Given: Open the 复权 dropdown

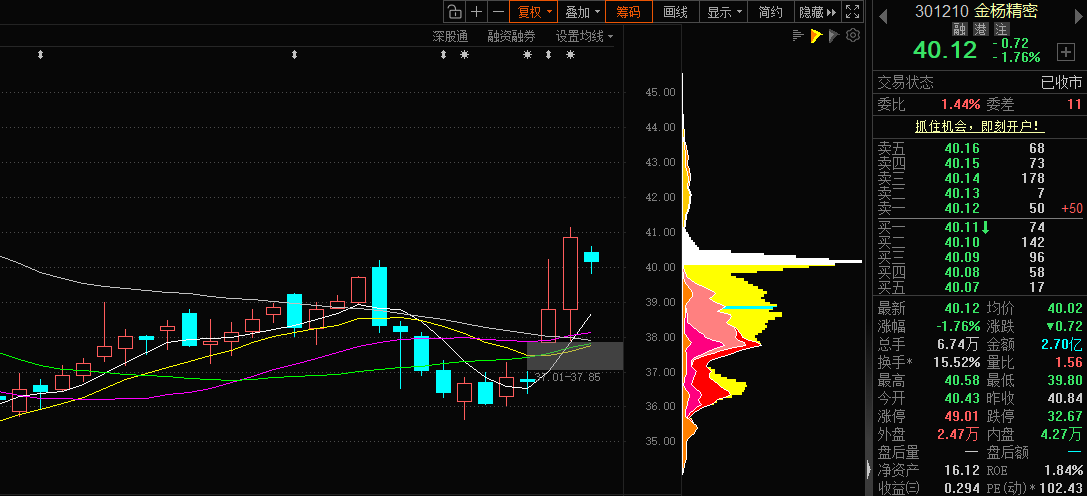Looking at the screenshot, I should [x=533, y=12].
